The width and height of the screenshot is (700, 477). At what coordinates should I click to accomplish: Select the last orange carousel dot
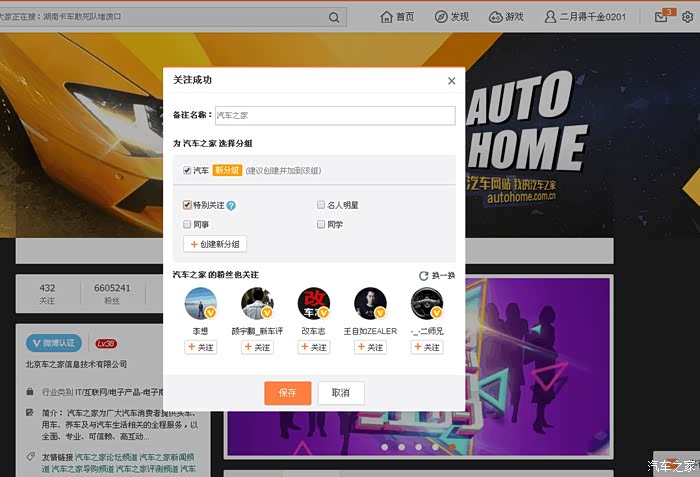[452, 447]
